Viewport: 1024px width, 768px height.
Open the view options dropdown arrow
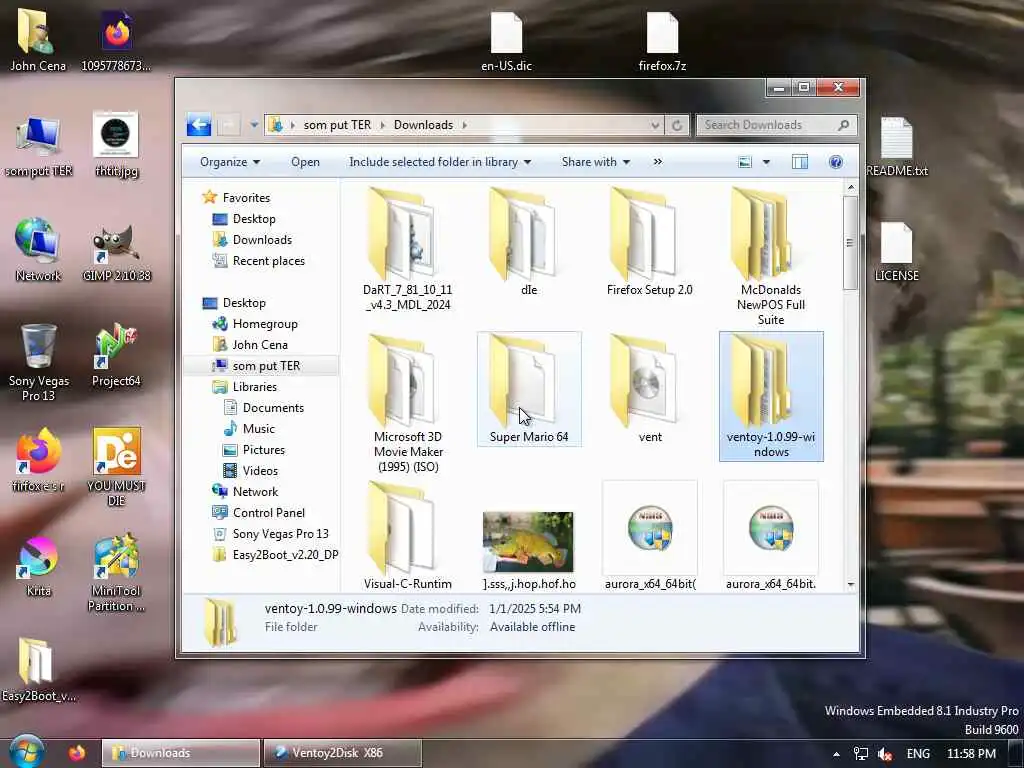(766, 162)
